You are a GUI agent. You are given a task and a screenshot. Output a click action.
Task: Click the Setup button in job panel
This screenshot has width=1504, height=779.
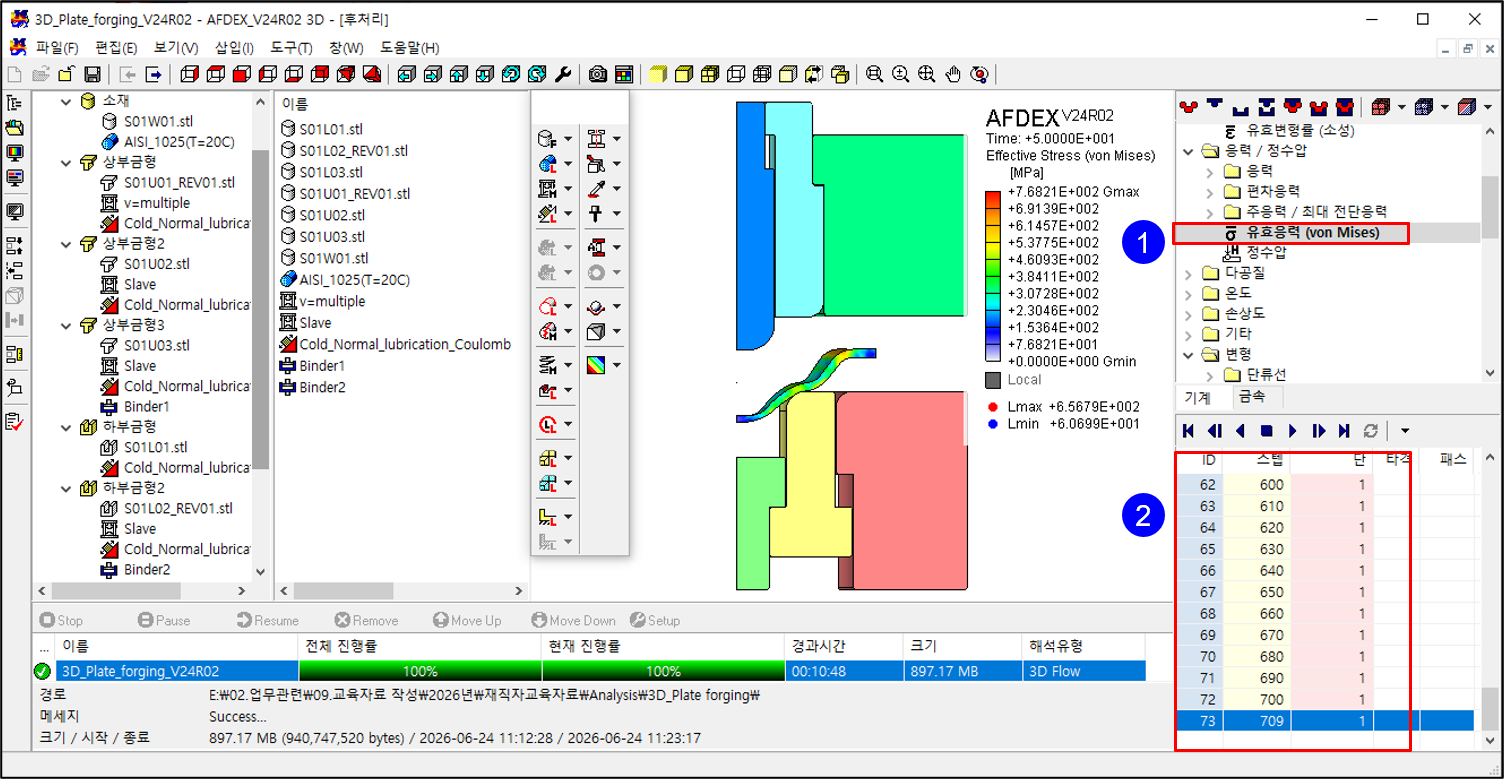(655, 620)
